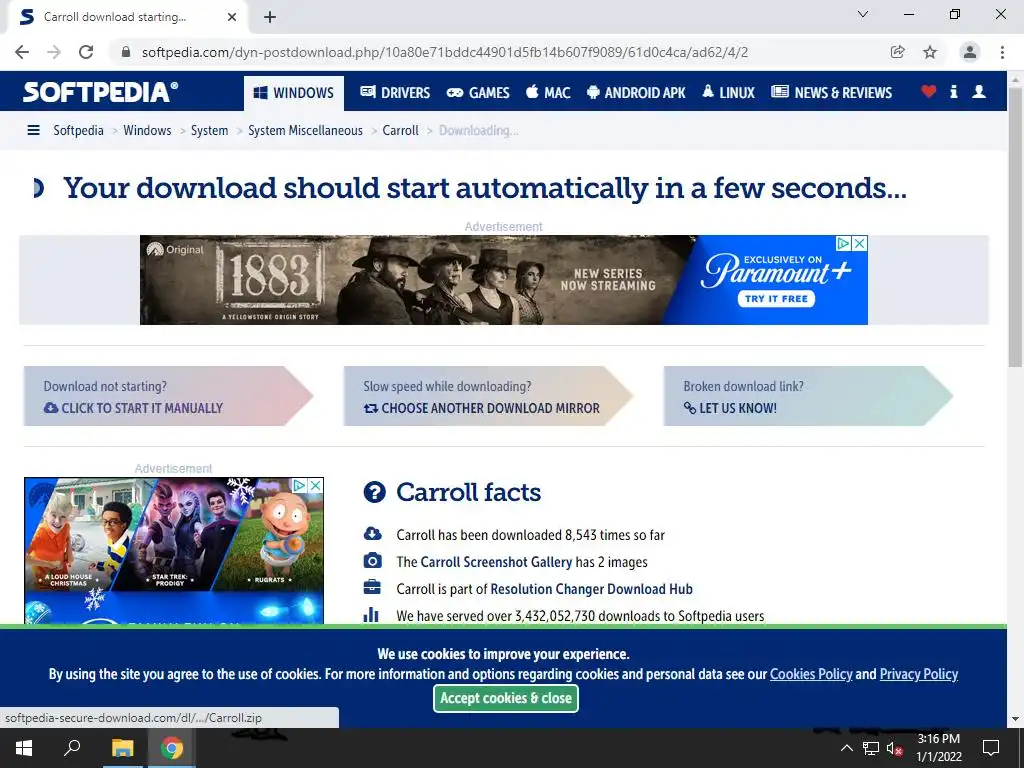Close the side ad X button
Viewport: 1024px width, 768px height.
pyautogui.click(x=315, y=485)
